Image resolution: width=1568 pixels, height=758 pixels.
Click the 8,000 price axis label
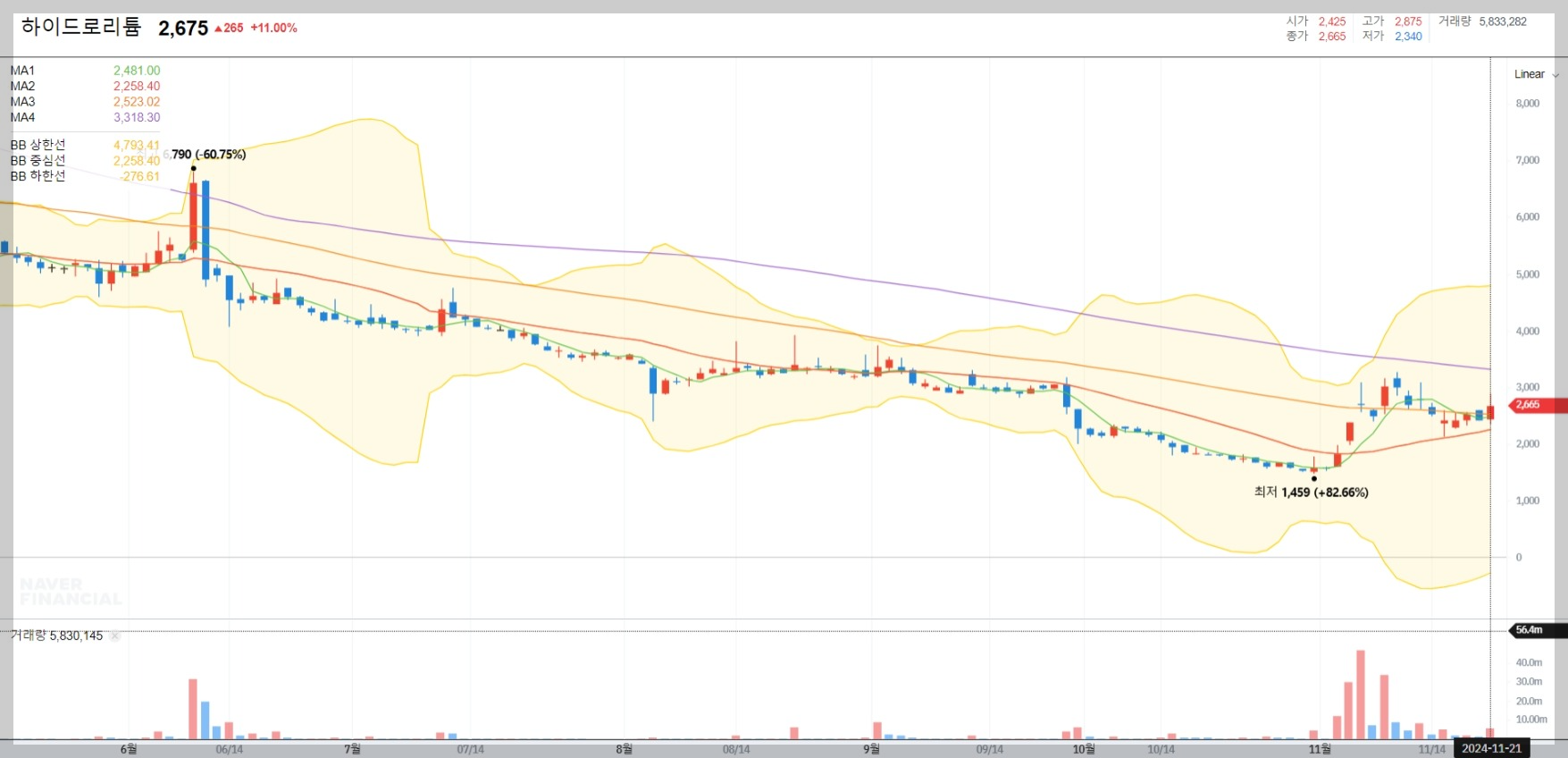point(1528,104)
